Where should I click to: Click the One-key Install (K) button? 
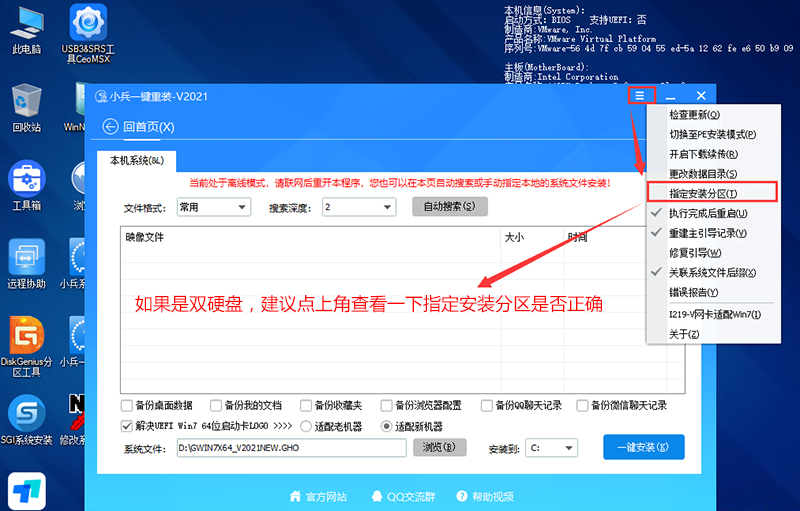(643, 447)
